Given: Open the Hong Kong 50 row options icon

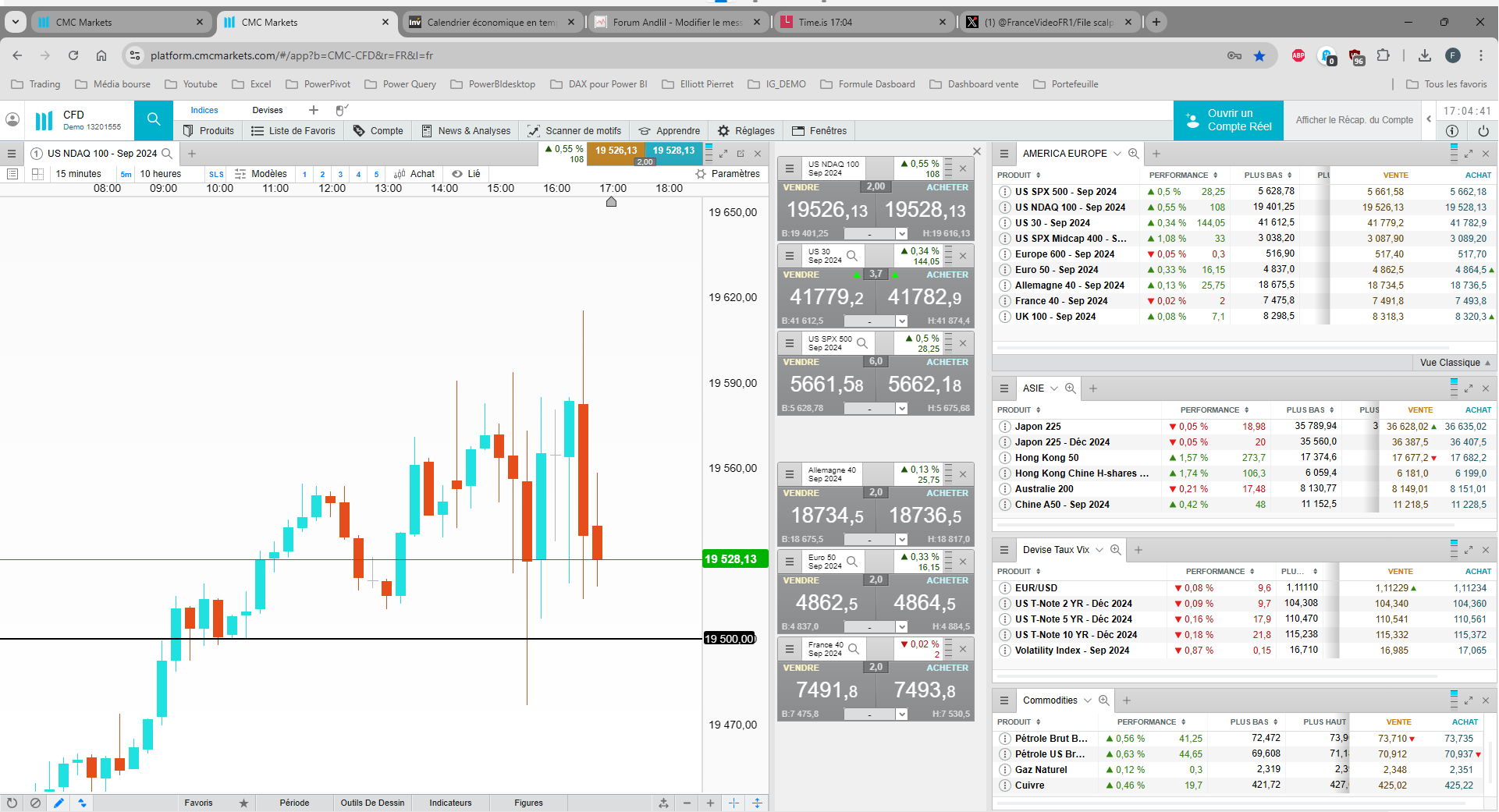Looking at the screenshot, I should [1004, 458].
